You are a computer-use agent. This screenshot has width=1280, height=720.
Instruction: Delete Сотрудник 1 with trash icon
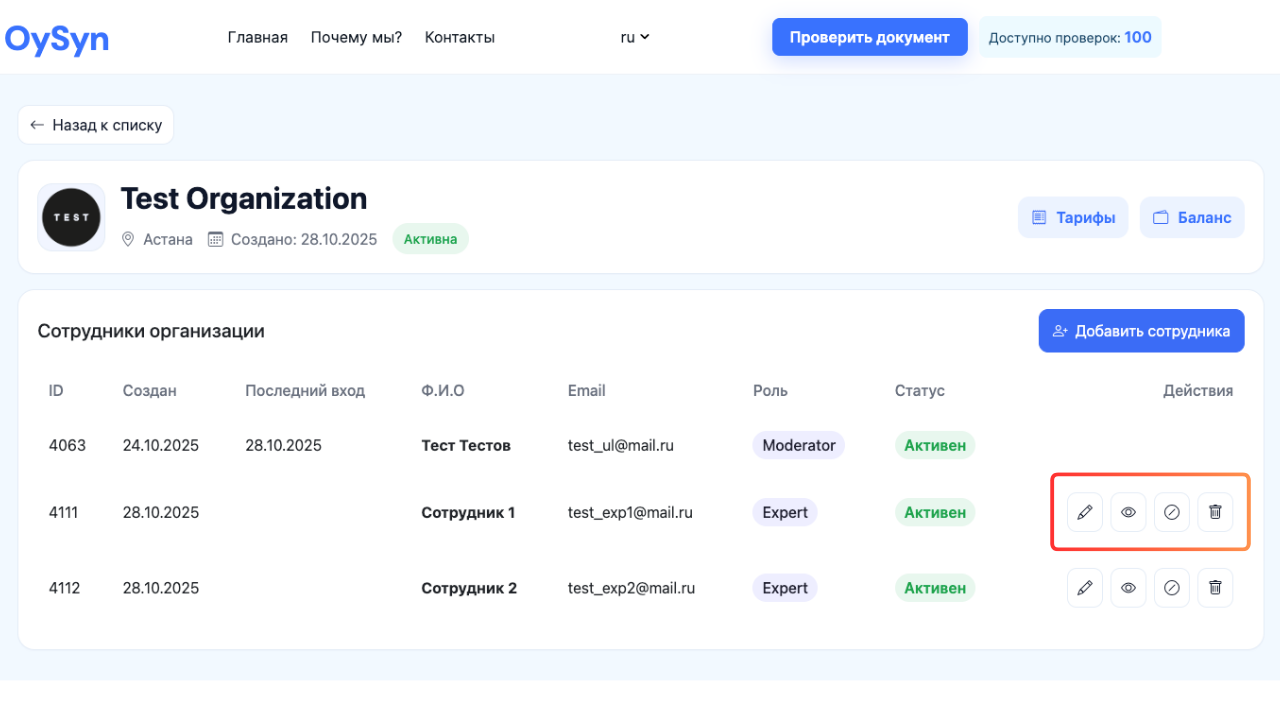click(1215, 512)
